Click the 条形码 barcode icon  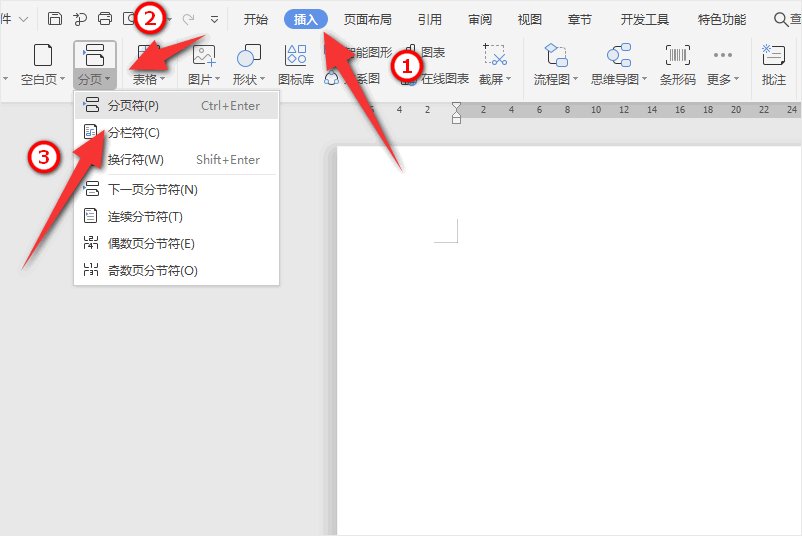678,55
